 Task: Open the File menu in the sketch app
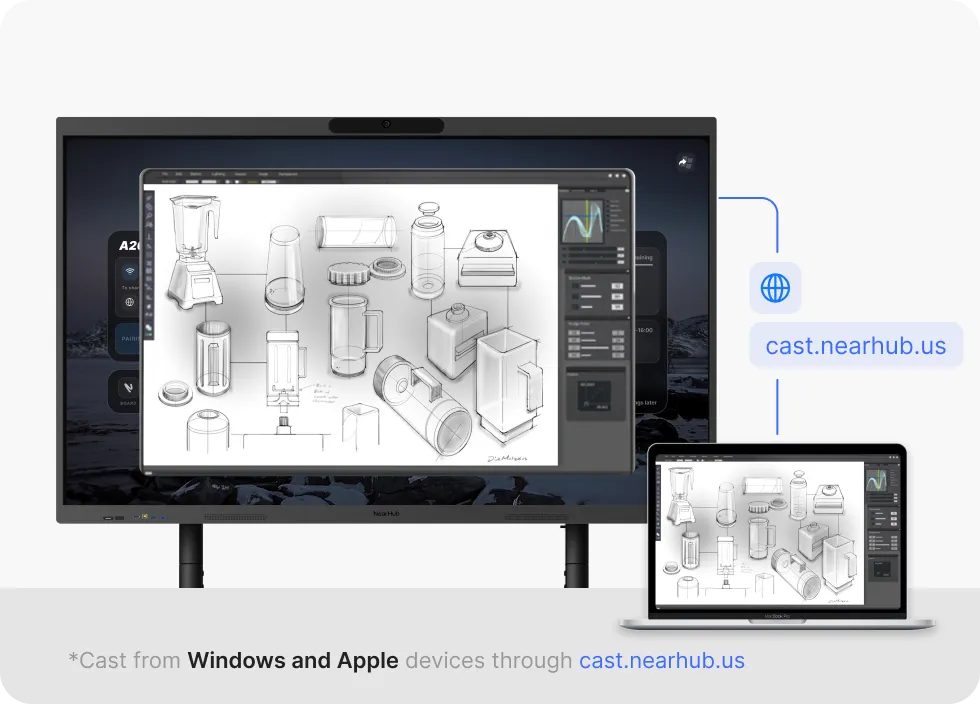[x=165, y=174]
